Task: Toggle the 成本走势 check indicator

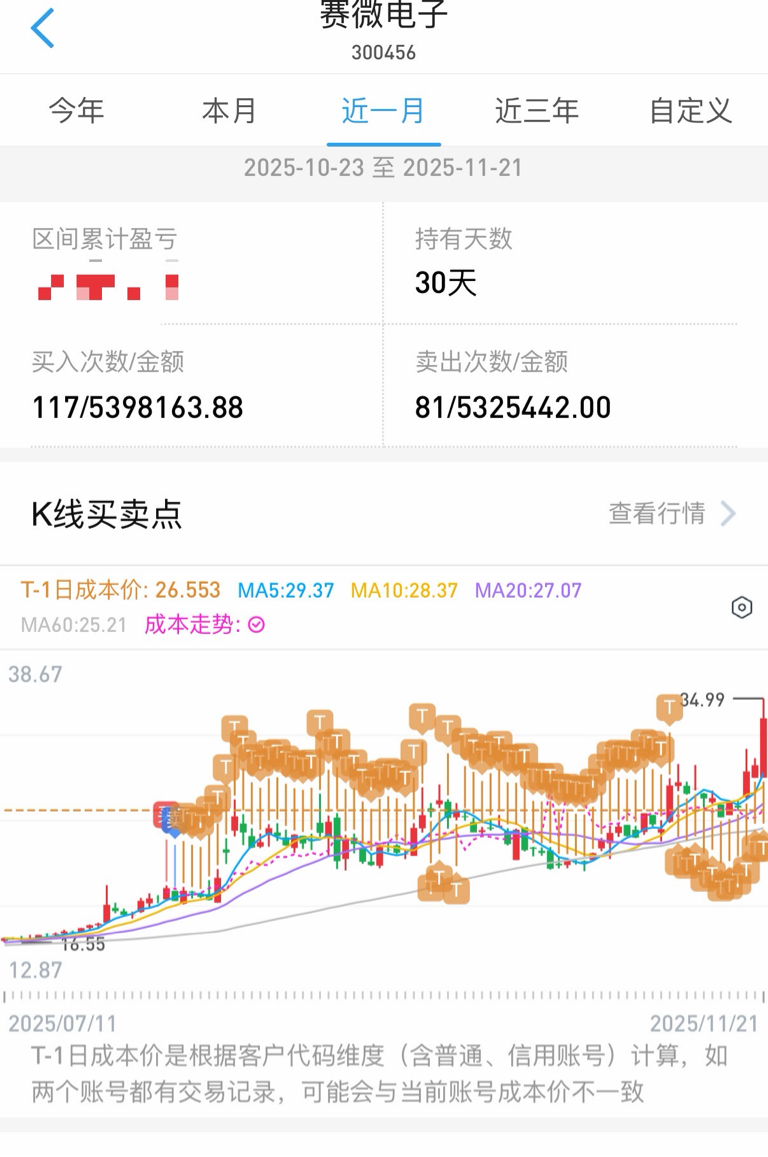Action: click(256, 625)
